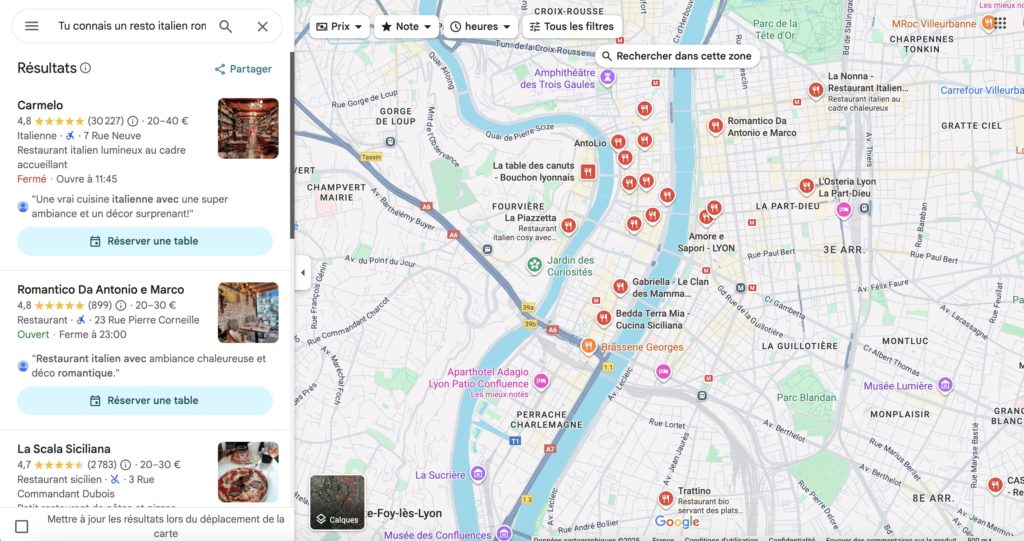Click the pink hotel pin near La Part-Dieu
Screen dimensions: 1024x541
pos(844,210)
